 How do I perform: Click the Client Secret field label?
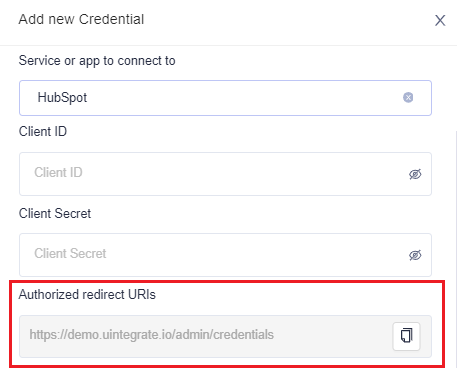(x=55, y=213)
